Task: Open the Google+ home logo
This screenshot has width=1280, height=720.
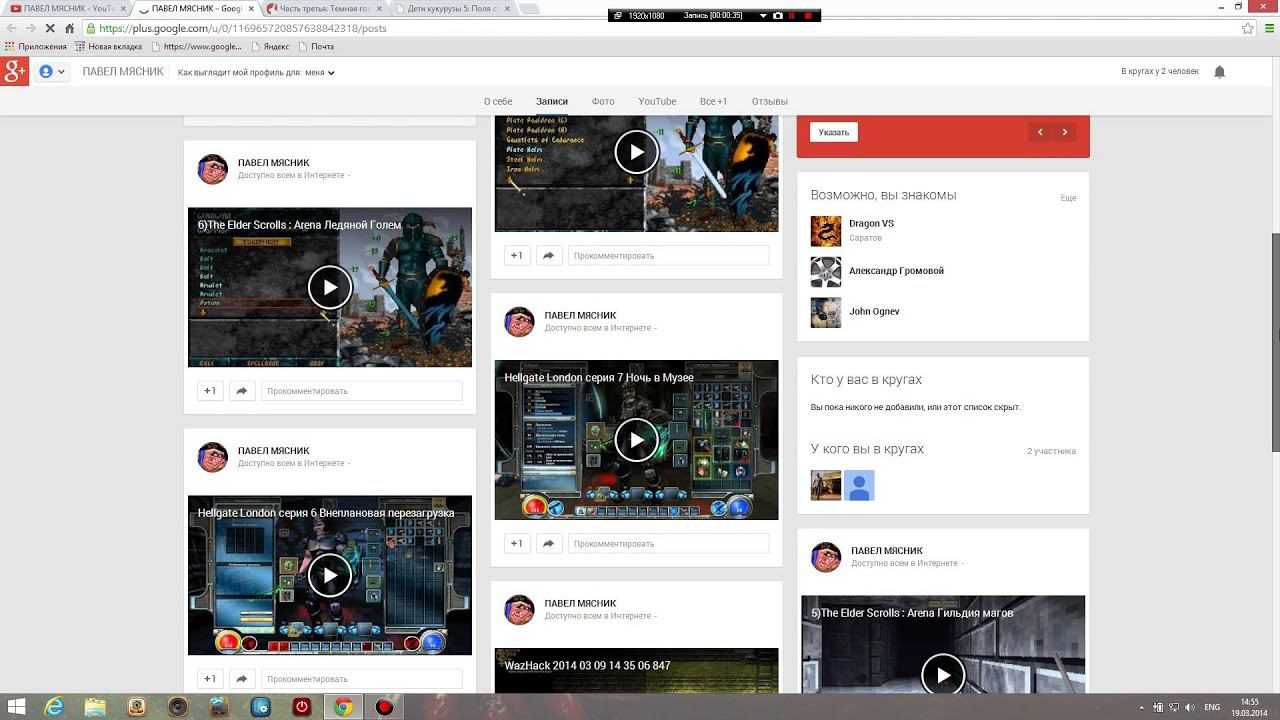Action: pyautogui.click(x=14, y=71)
